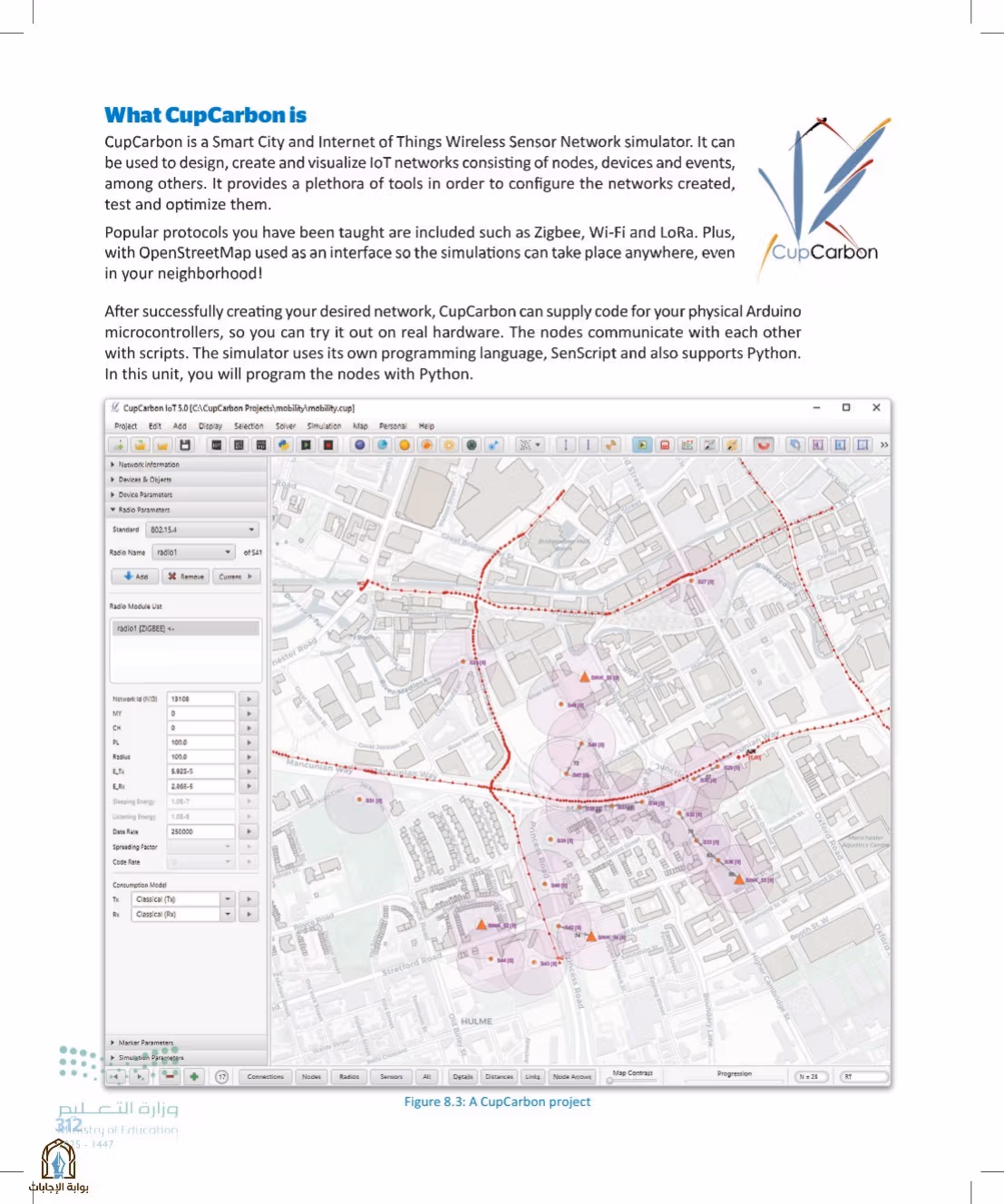Click the red stop simulation toolbar icon
The height and width of the screenshot is (1204, 1004).
click(x=665, y=445)
